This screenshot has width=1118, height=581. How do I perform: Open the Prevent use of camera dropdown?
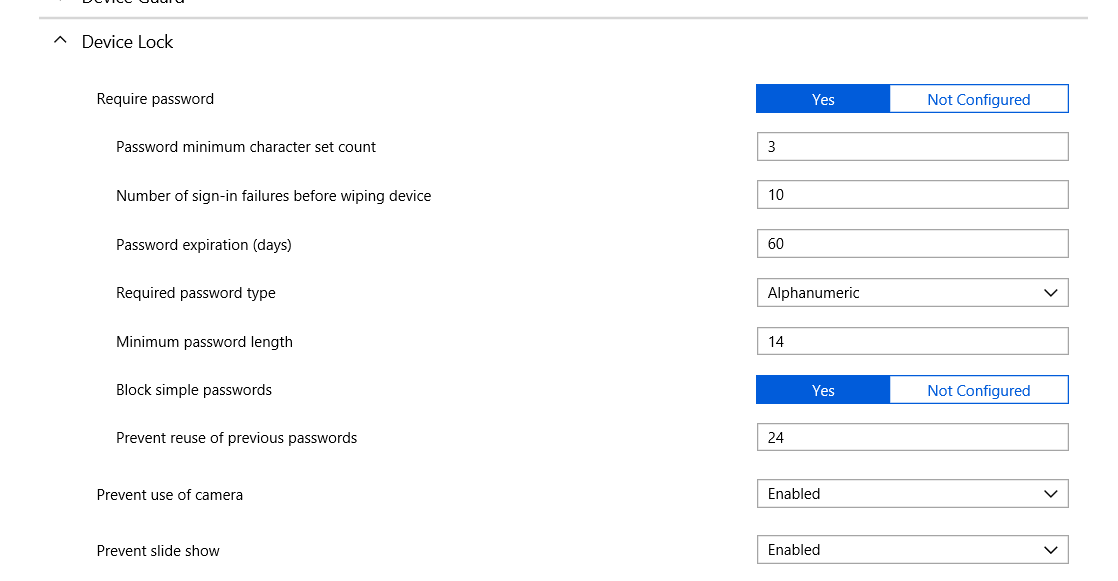(x=912, y=493)
